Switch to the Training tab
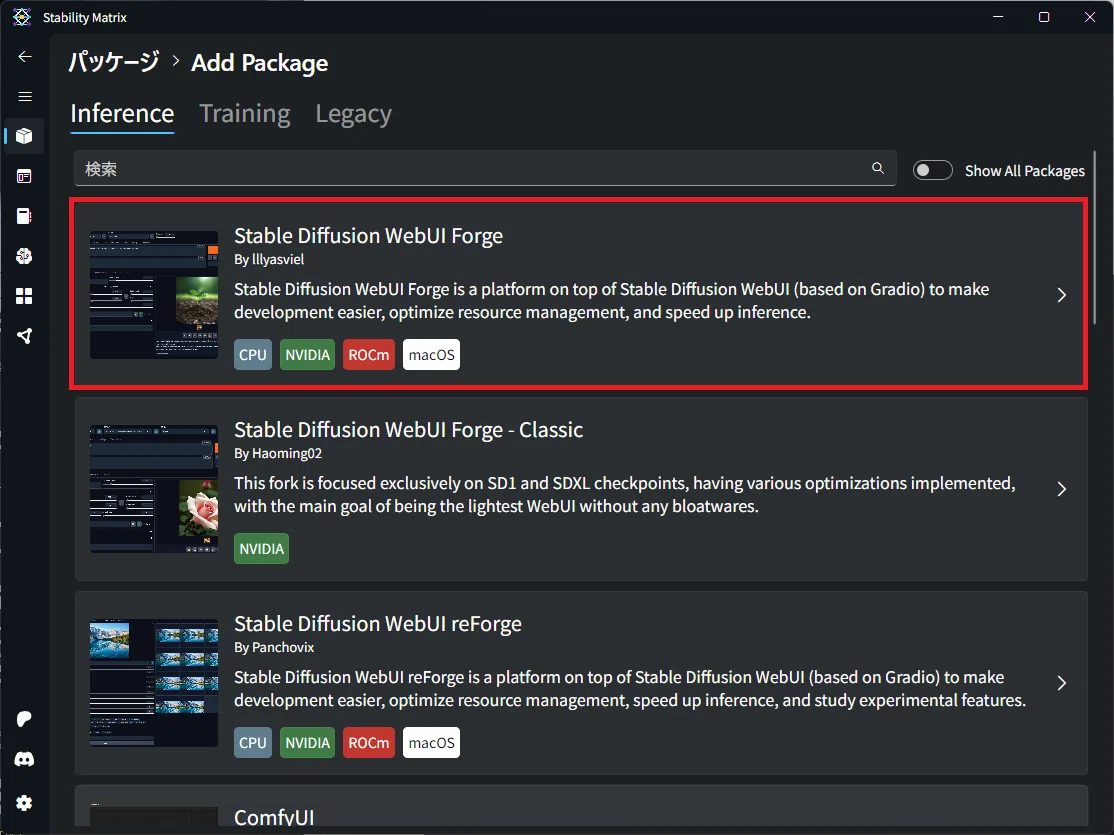The width and height of the screenshot is (1114, 835). click(x=244, y=114)
